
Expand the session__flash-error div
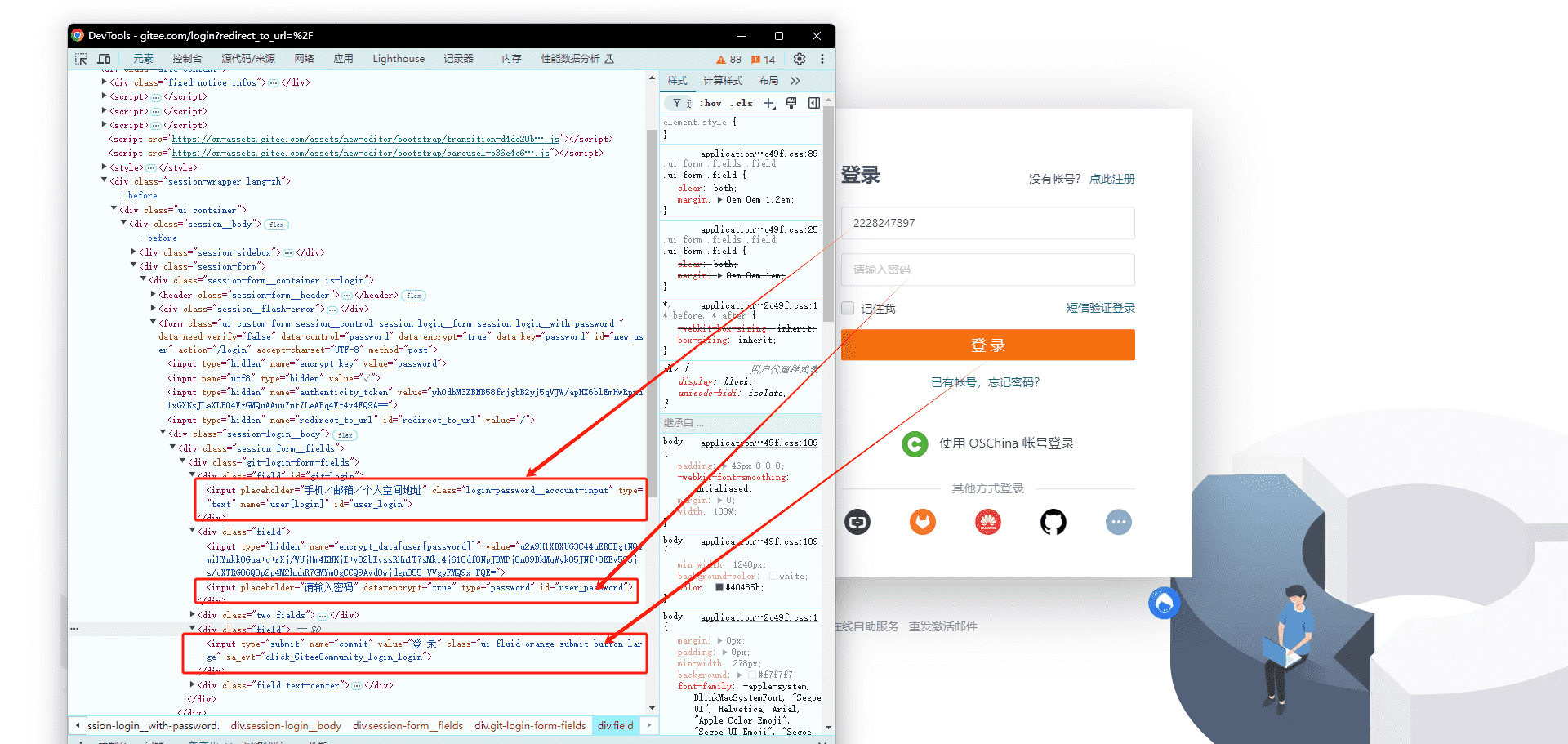154,308
